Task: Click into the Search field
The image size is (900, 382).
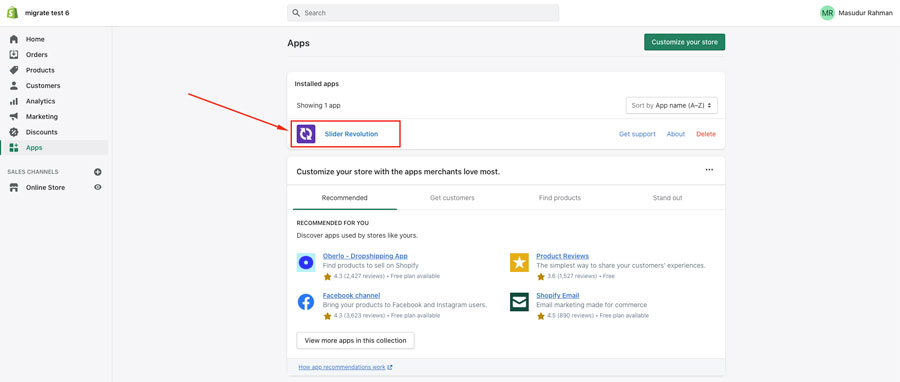Action: [423, 13]
